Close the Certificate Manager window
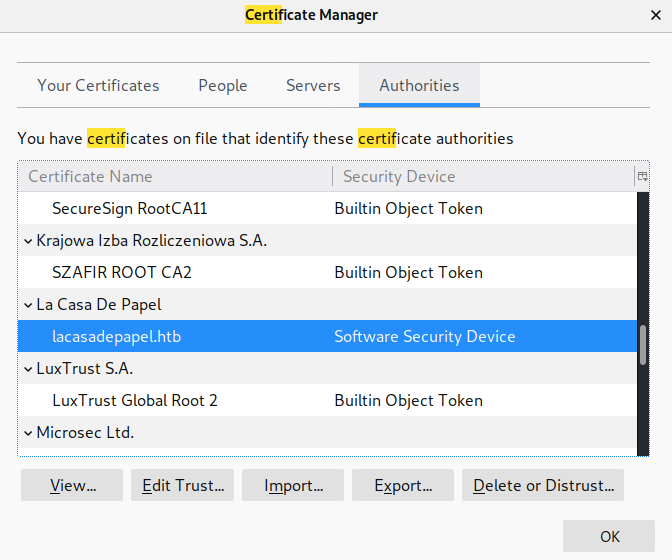Viewport: 672px width, 560px height. pos(653,15)
